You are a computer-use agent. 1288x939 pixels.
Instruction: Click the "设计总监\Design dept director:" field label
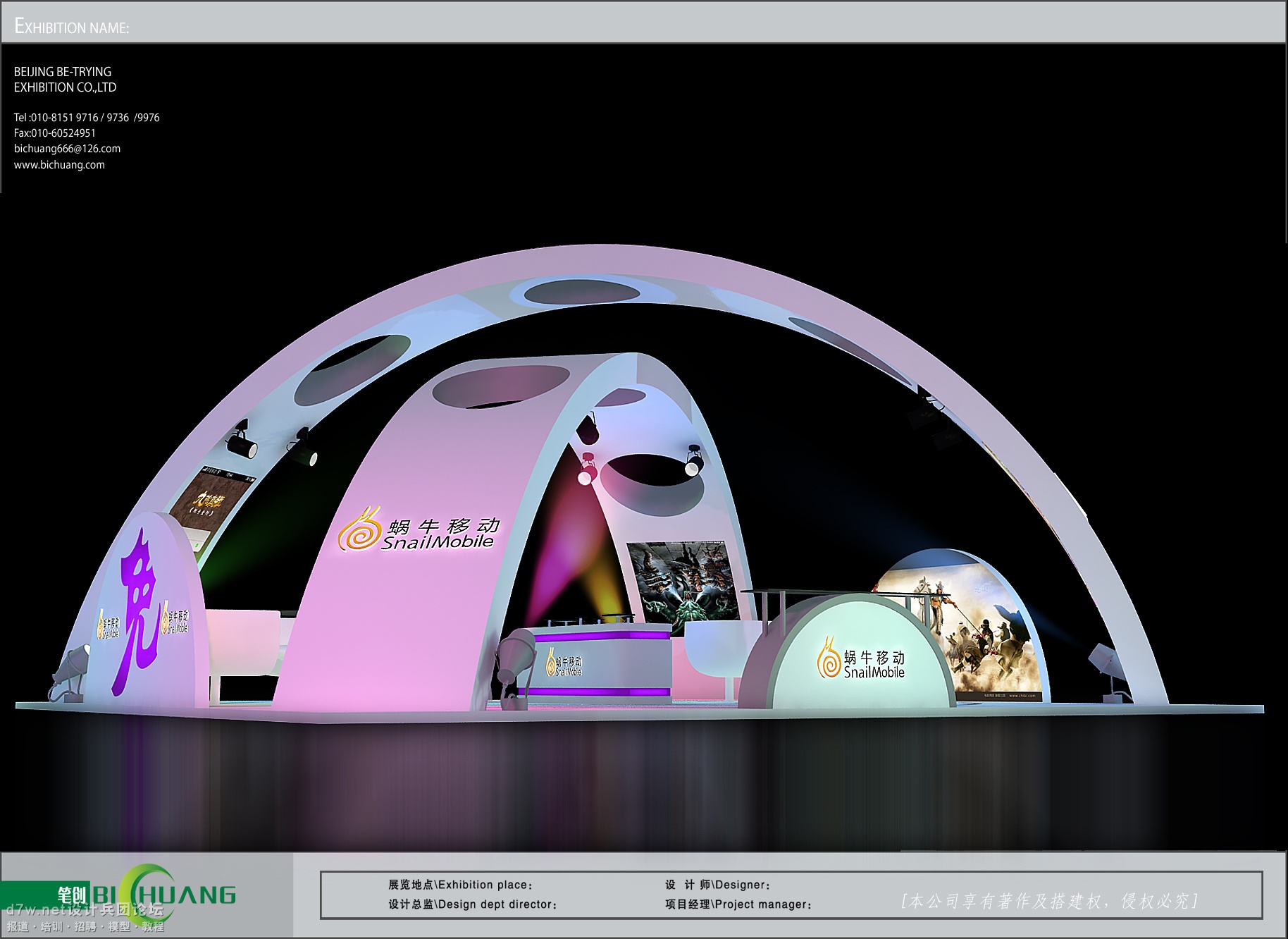pos(472,904)
